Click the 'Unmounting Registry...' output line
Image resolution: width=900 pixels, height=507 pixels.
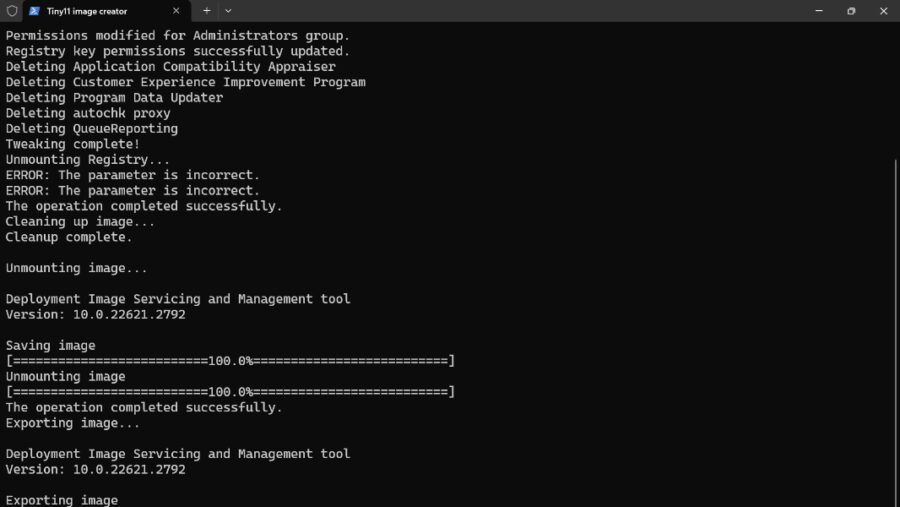point(88,160)
